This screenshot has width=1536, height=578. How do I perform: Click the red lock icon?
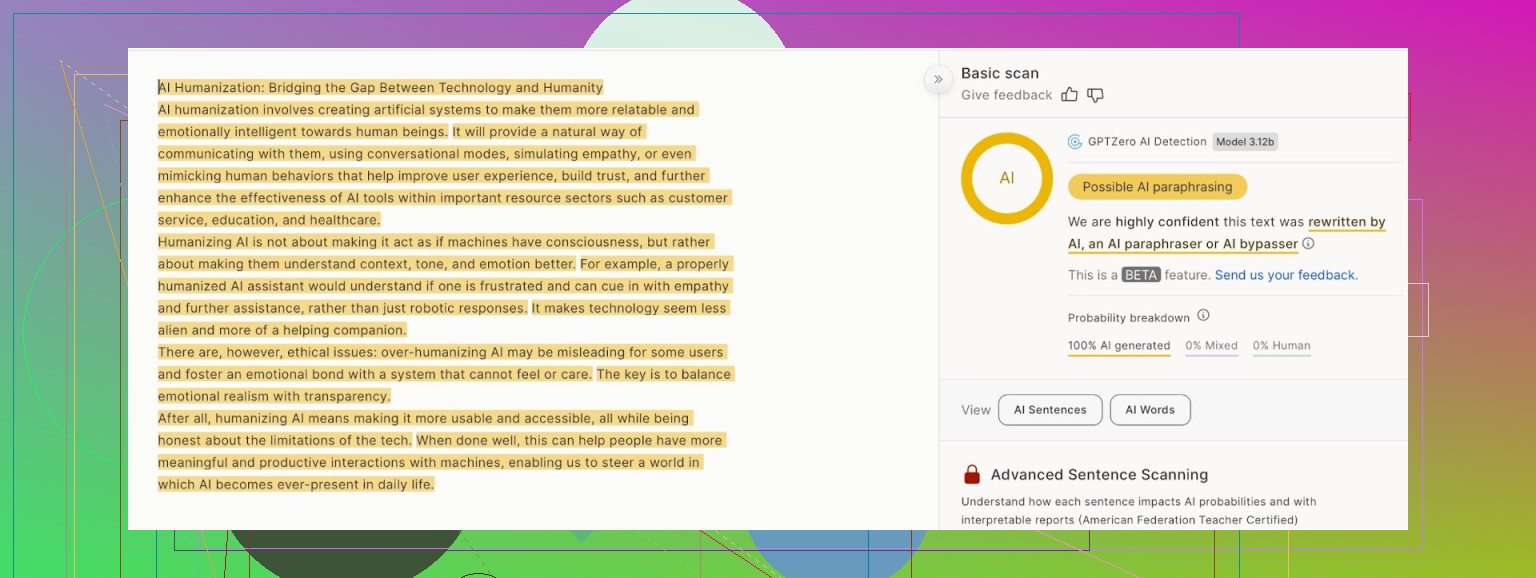point(971,475)
